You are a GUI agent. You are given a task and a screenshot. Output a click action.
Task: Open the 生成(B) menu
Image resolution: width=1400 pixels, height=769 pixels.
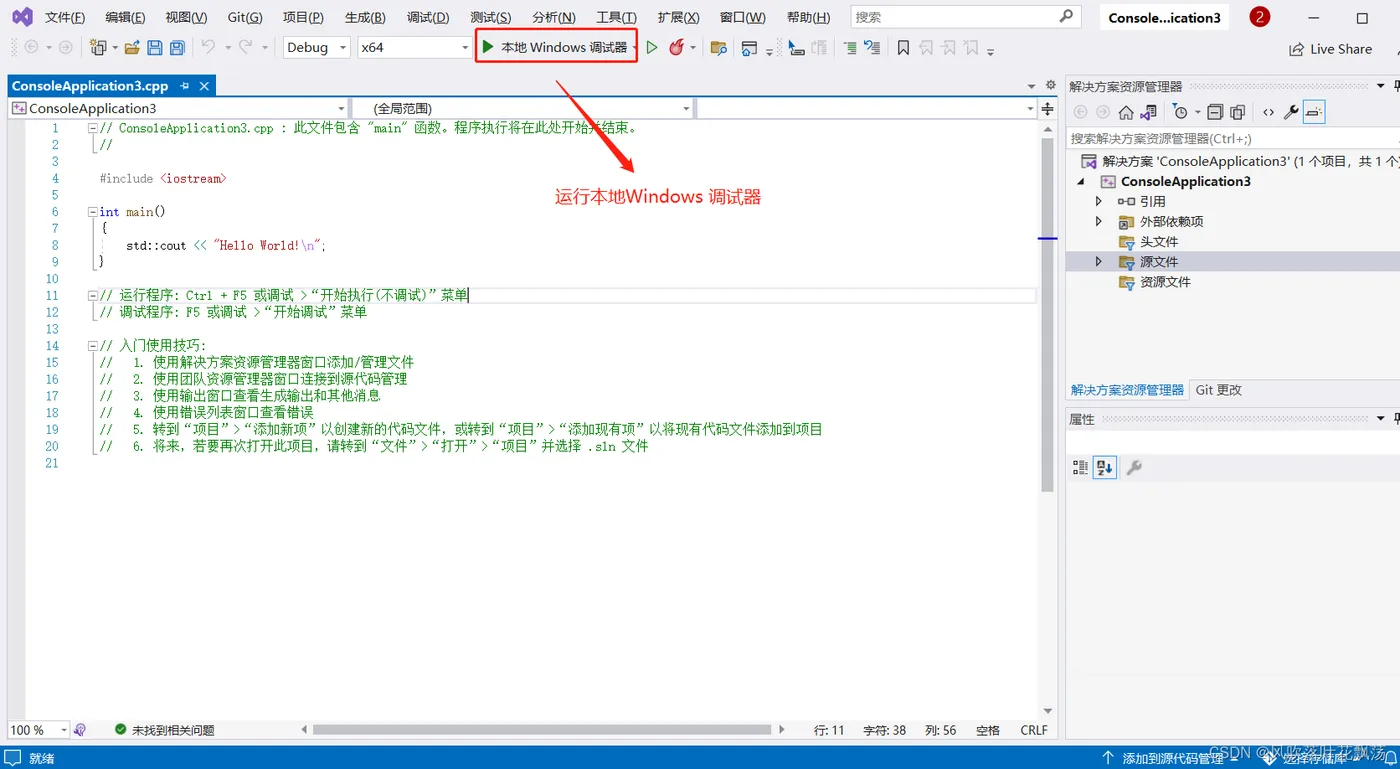tap(365, 17)
